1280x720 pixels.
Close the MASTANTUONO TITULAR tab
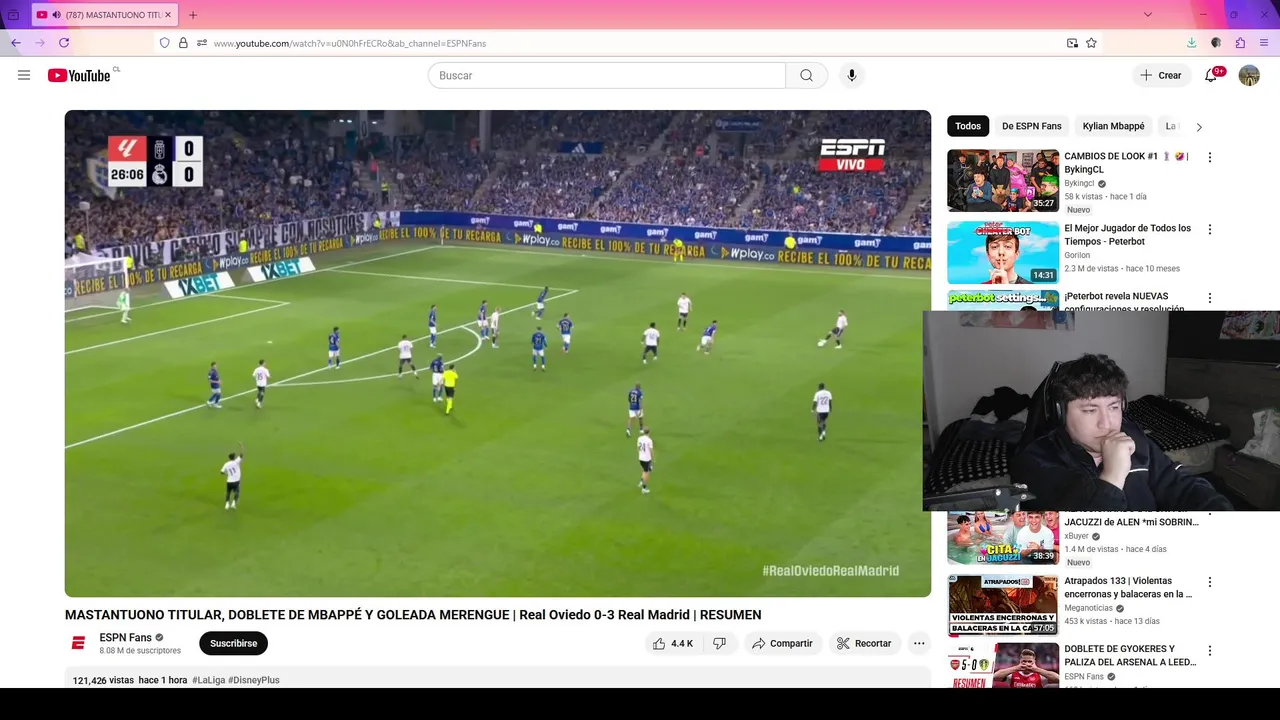click(x=168, y=15)
